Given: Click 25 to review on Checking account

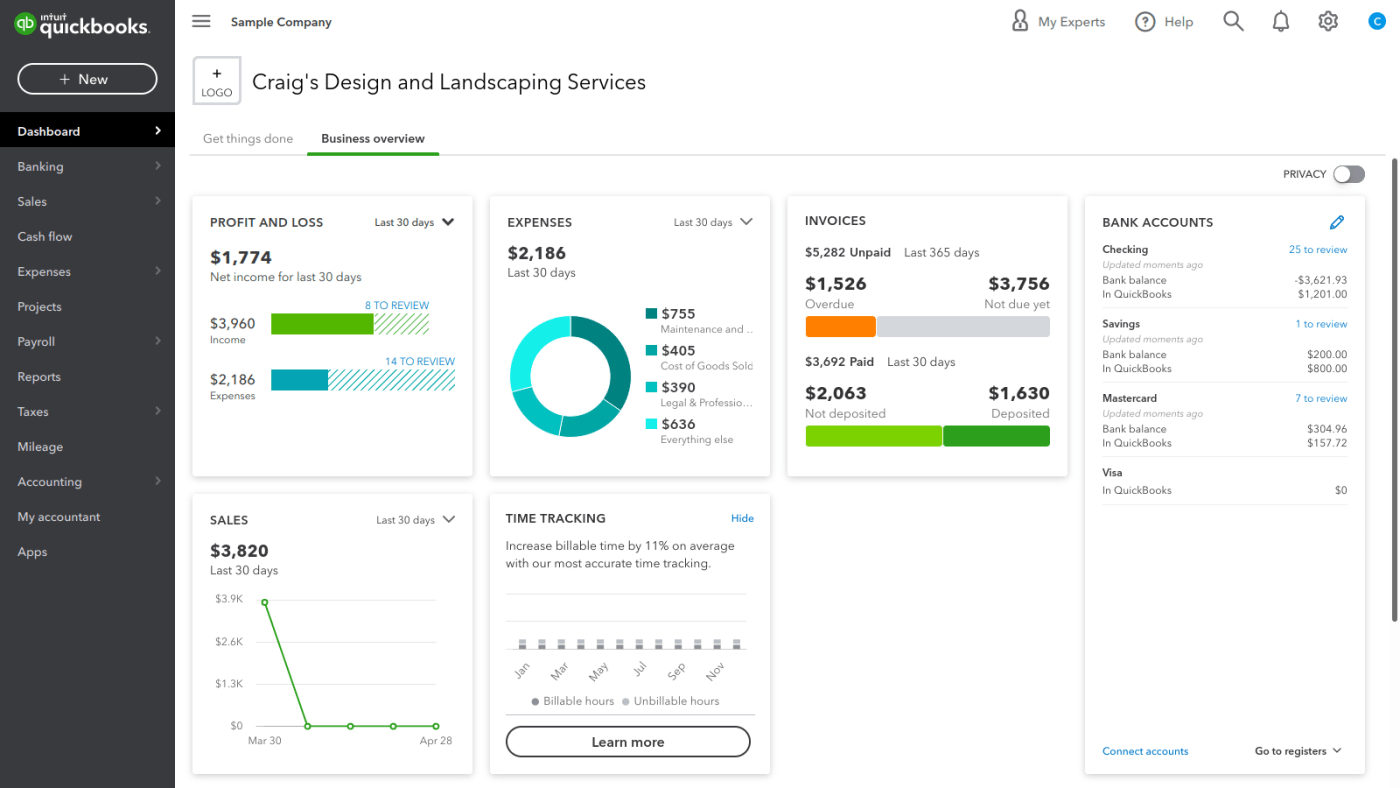Looking at the screenshot, I should (1318, 249).
